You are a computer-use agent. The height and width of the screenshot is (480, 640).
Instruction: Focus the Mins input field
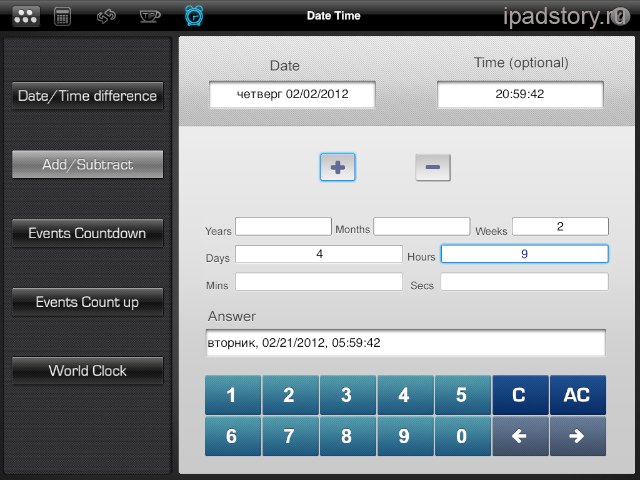(x=319, y=282)
